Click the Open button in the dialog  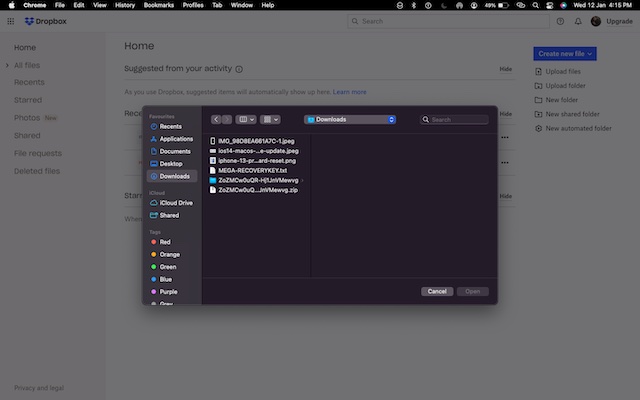(472, 291)
